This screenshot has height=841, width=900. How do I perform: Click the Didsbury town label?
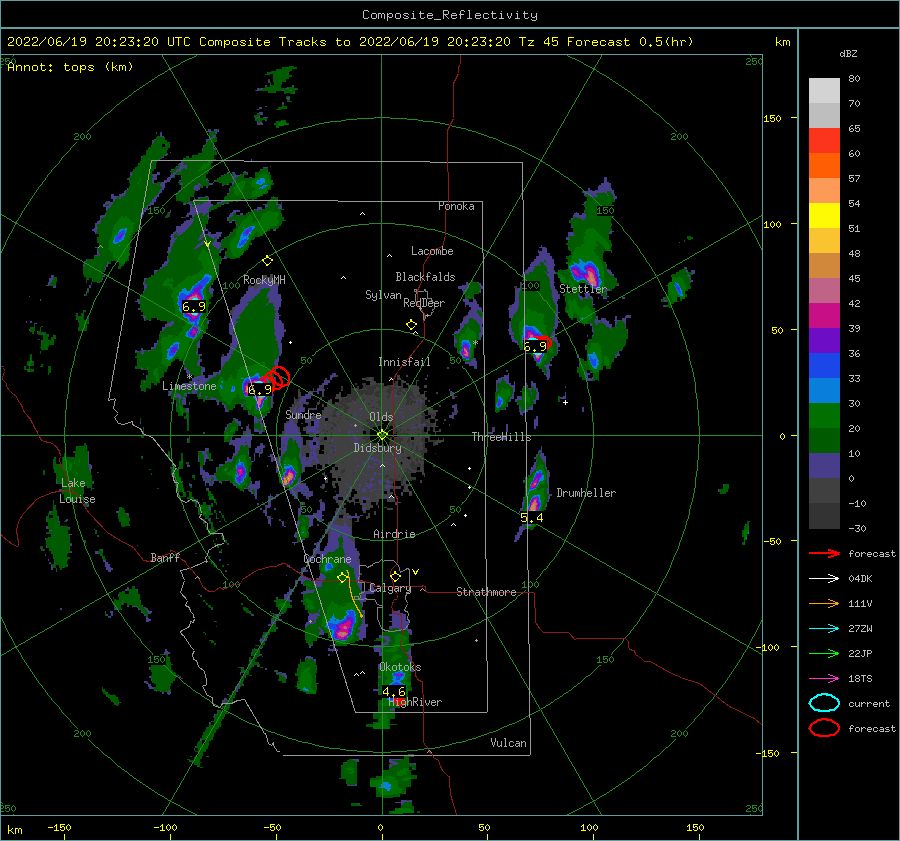tap(377, 448)
